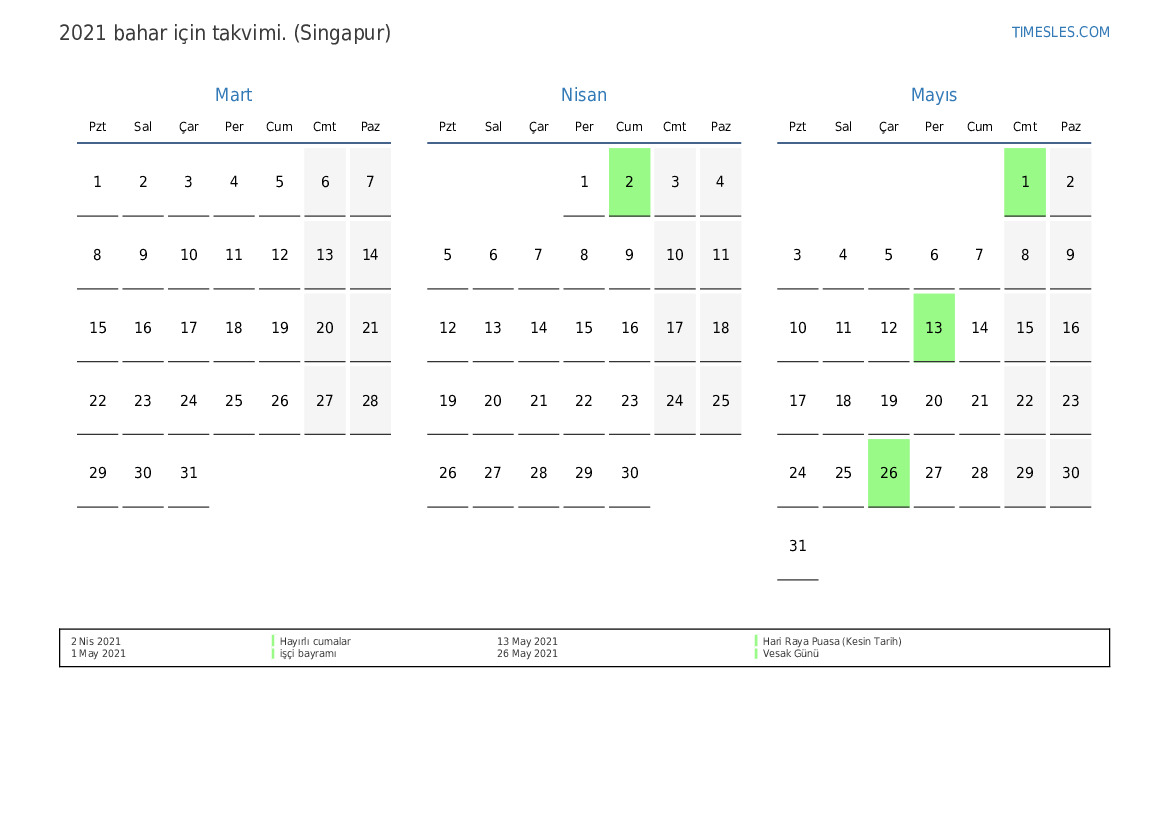
Task: Select March 1 in the calendar
Action: coord(97,182)
